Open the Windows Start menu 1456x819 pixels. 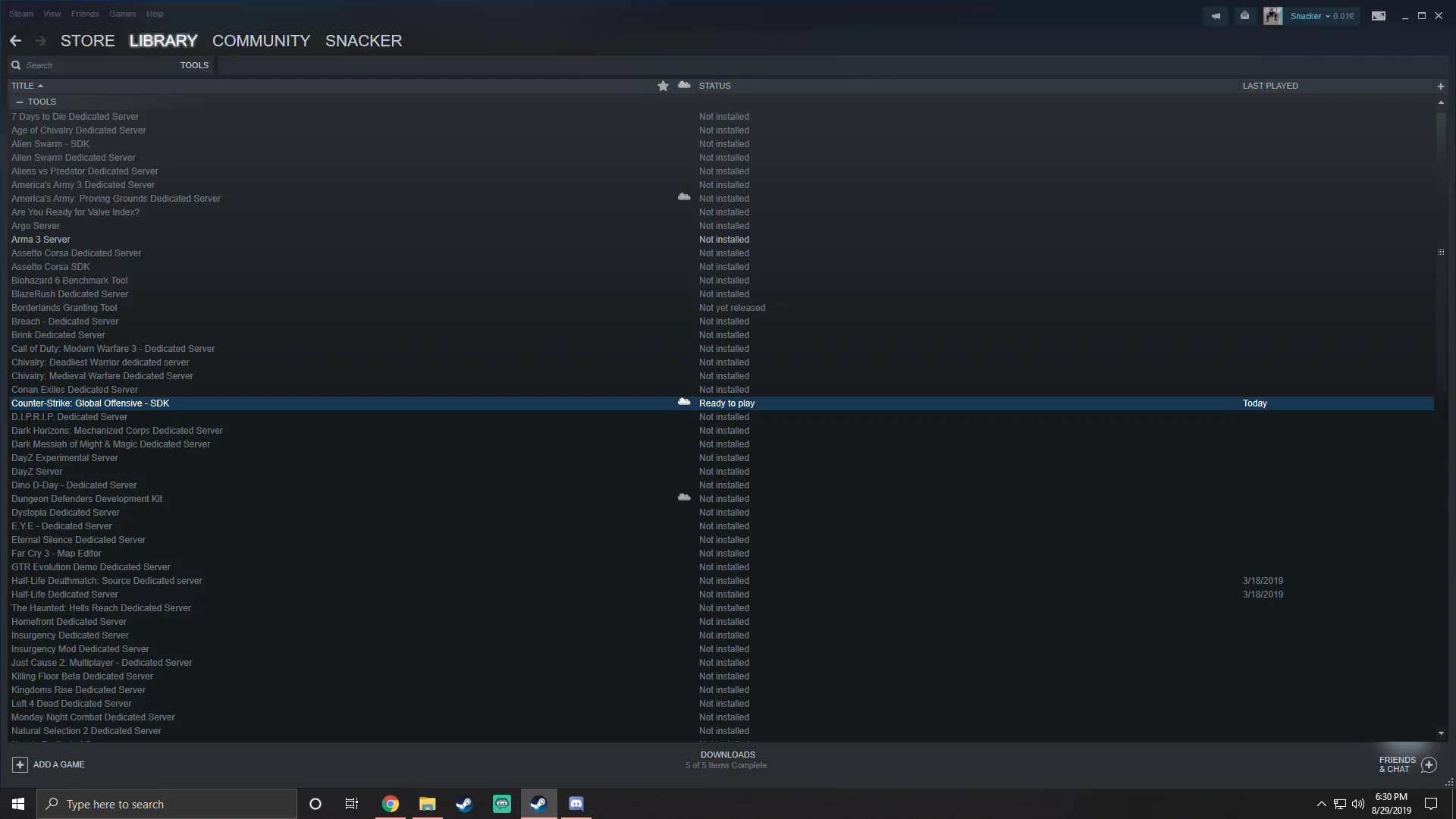pos(18,804)
